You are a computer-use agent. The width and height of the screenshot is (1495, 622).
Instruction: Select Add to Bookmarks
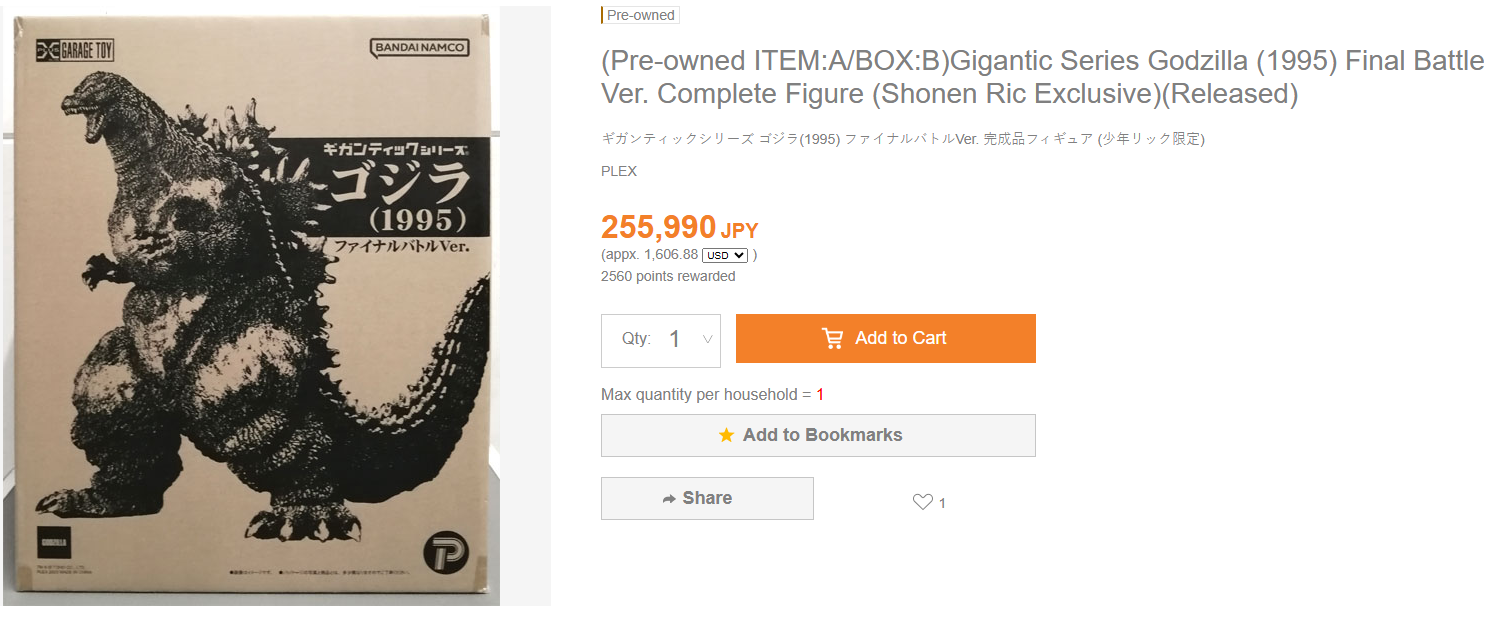(x=818, y=435)
